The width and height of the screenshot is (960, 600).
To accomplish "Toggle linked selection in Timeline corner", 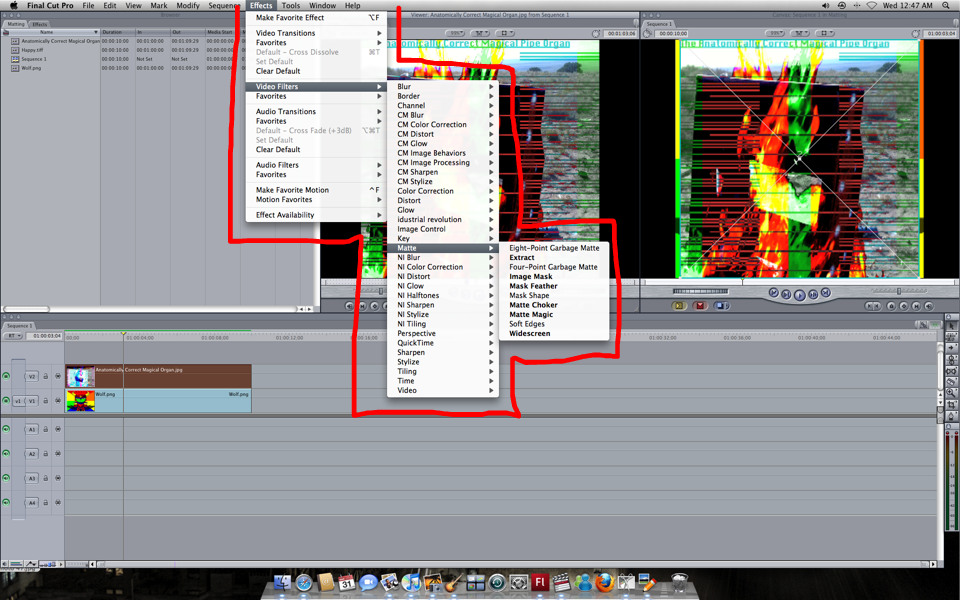I will coord(923,325).
